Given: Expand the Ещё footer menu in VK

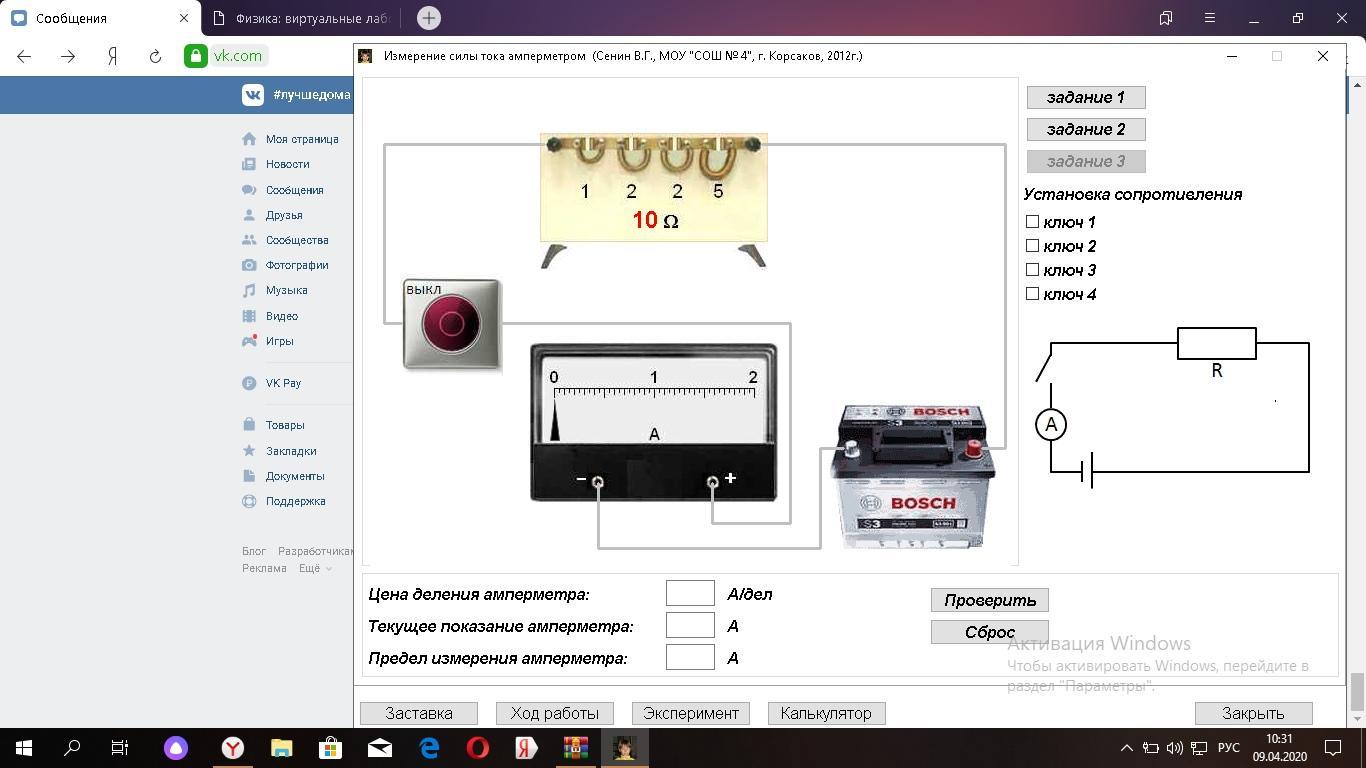Looking at the screenshot, I should coord(315,568).
